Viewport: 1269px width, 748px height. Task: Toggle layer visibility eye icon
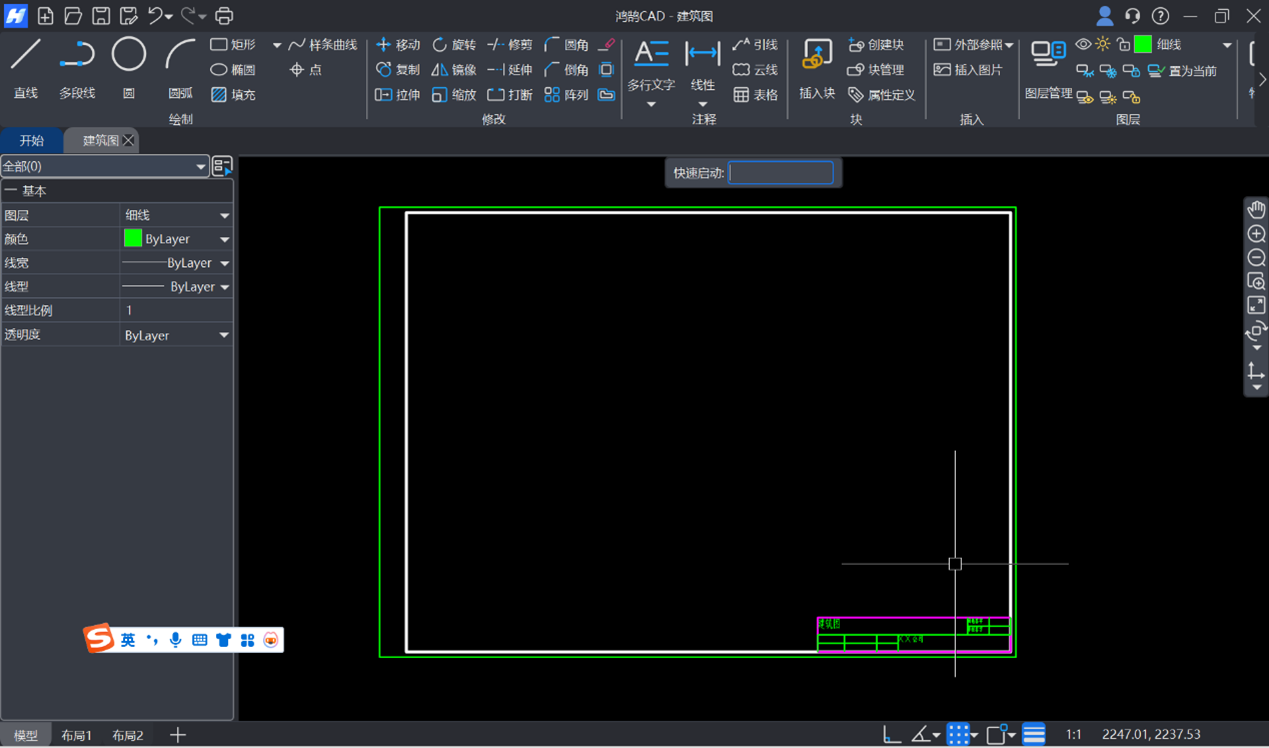click(x=1083, y=45)
